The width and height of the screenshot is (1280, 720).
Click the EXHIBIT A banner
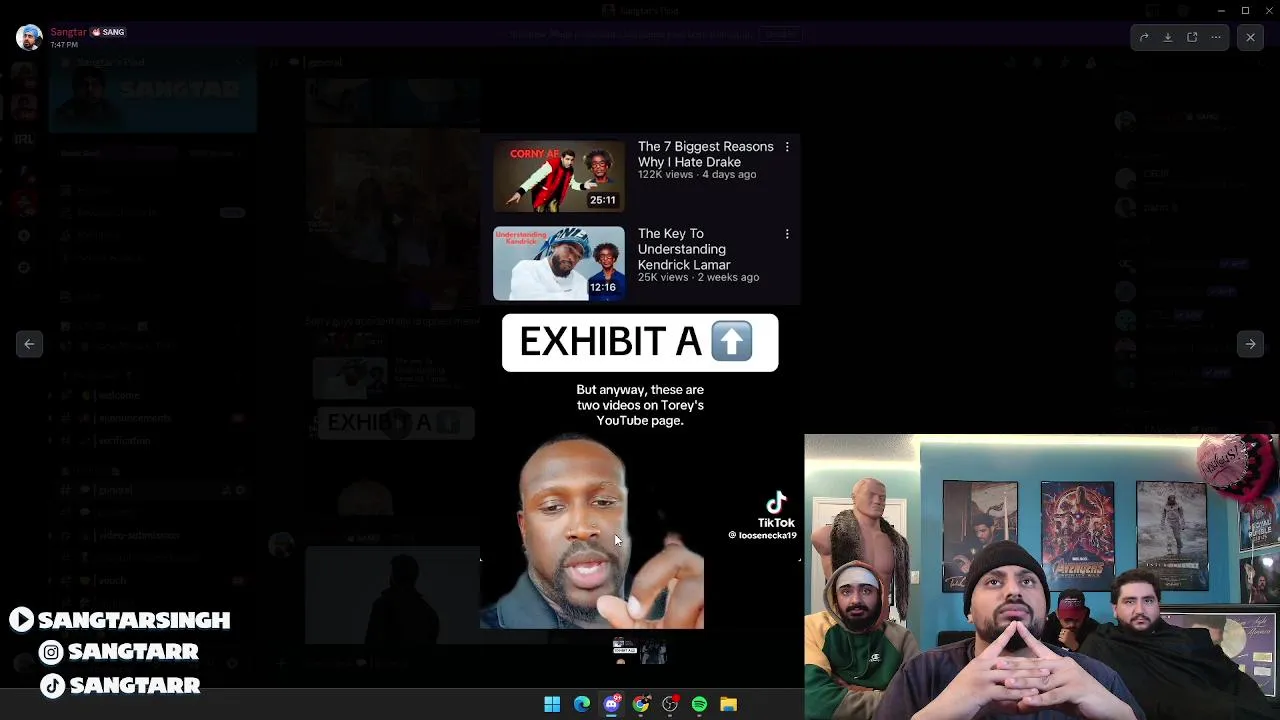tap(640, 343)
